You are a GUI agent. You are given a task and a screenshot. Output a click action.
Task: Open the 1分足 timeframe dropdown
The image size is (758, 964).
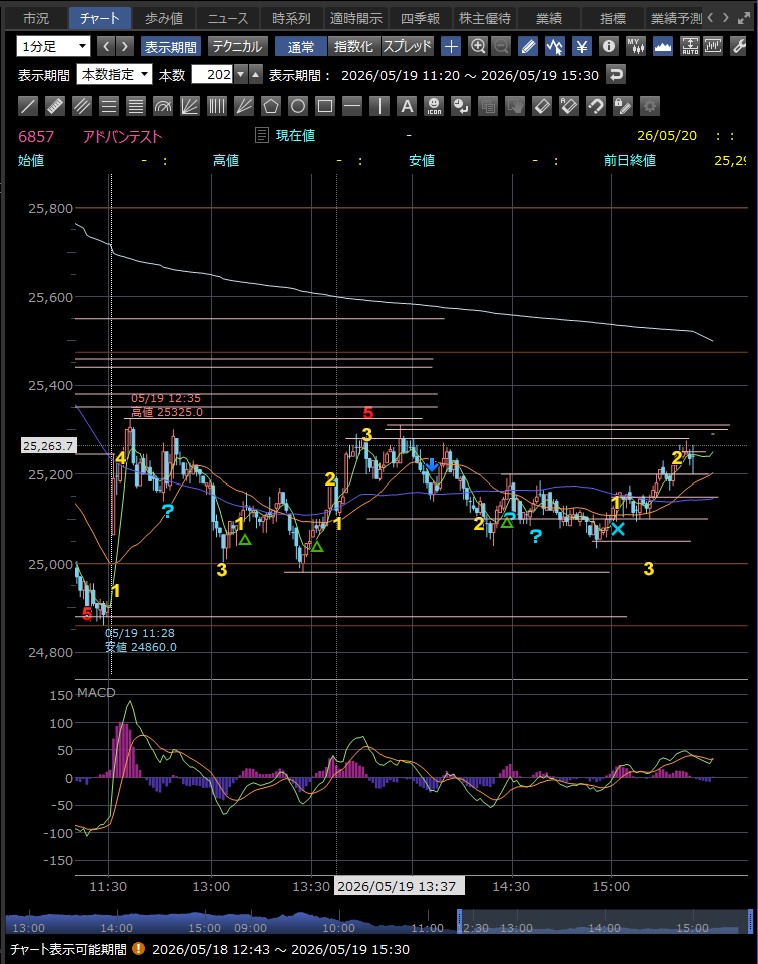pos(53,46)
